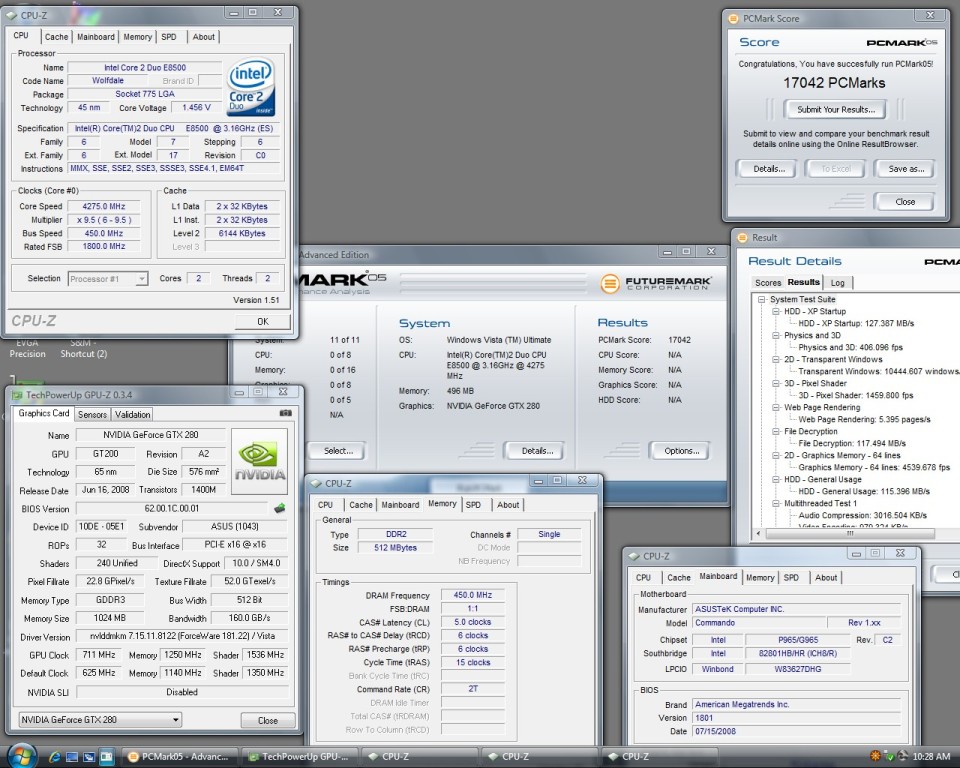Screen dimensions: 960x768
Task: Click the Driver Version field in GPU-Z
Action: [x=182, y=636]
